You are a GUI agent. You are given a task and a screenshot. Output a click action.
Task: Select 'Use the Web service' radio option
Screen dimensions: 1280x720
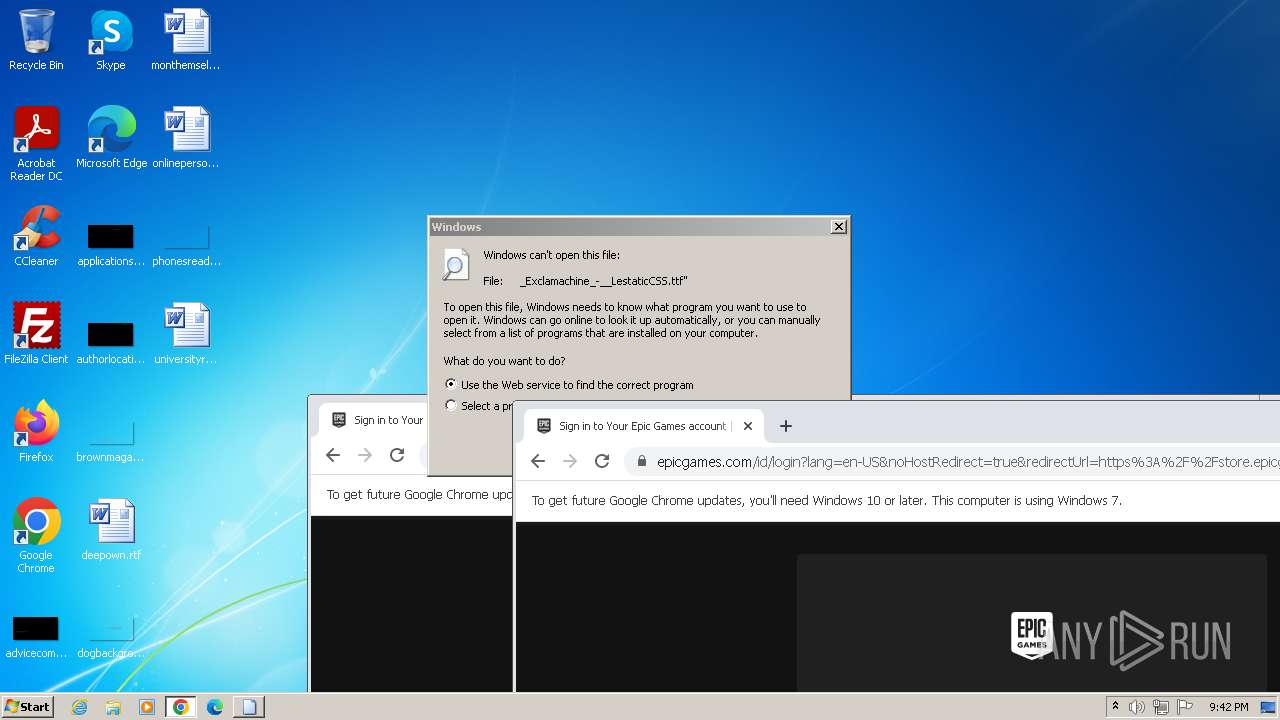pyautogui.click(x=451, y=384)
